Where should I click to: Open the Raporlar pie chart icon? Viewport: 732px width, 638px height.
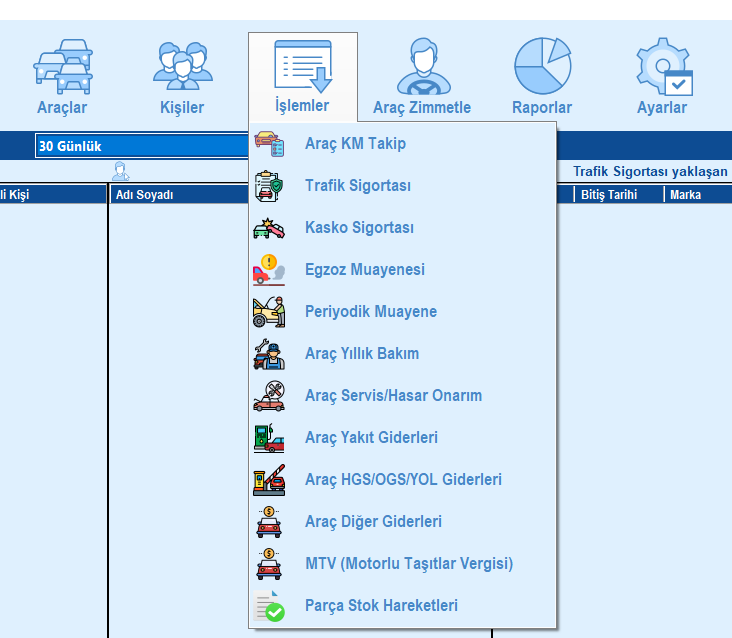coord(541,68)
